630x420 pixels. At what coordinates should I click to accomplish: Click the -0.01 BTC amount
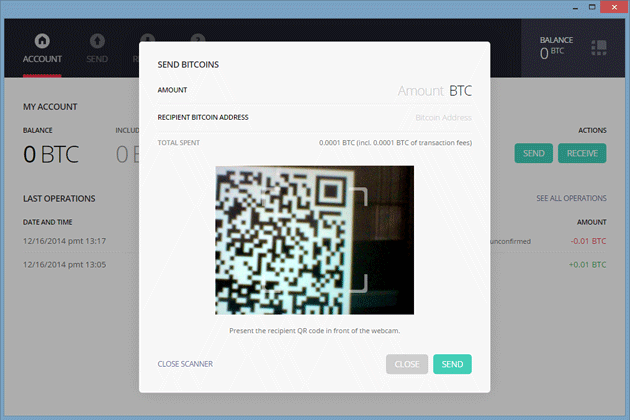pyautogui.click(x=588, y=241)
